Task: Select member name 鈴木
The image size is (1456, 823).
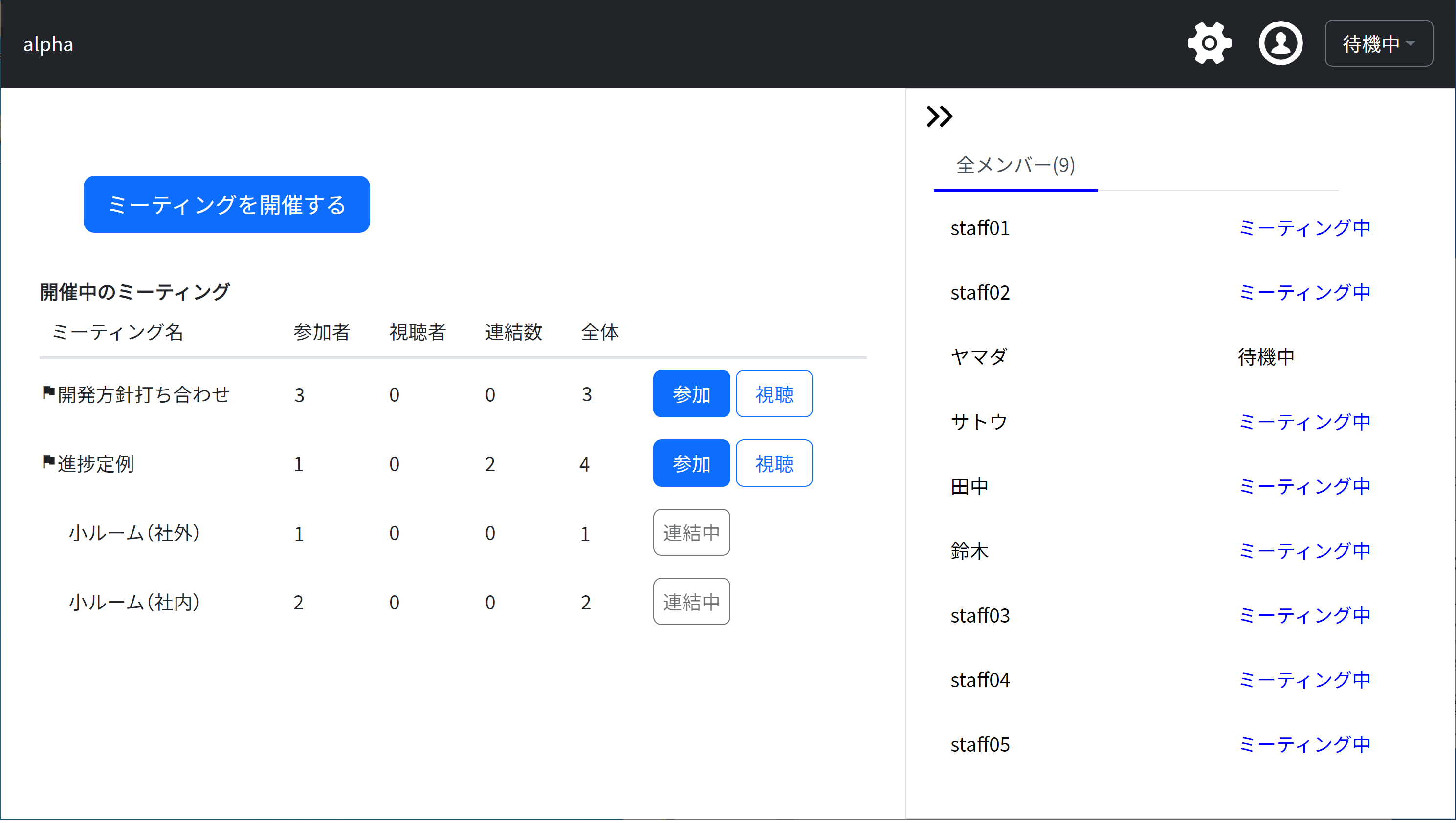Action: pos(969,551)
